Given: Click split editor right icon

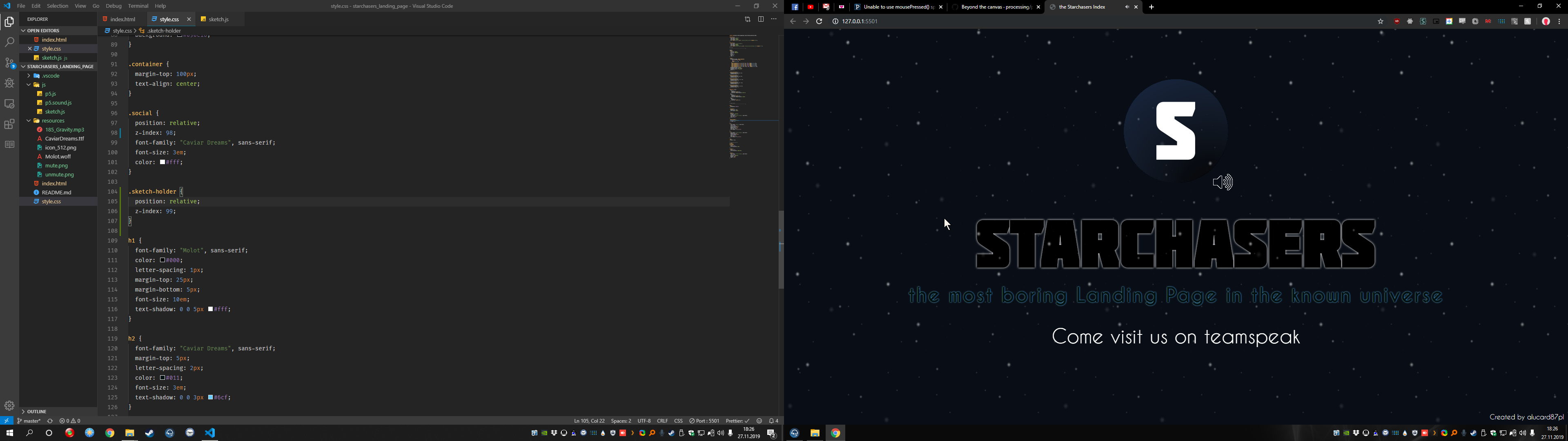Looking at the screenshot, I should [761, 20].
